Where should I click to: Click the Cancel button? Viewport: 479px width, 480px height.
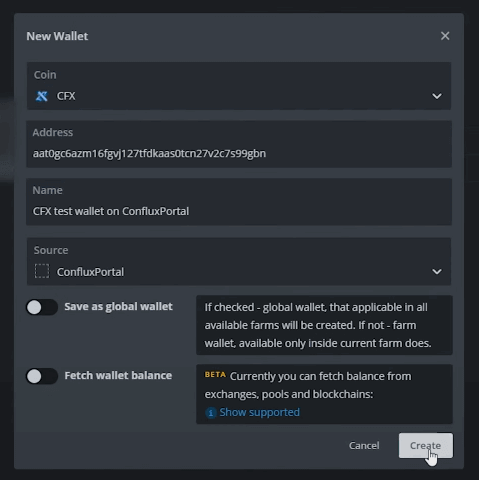364,446
